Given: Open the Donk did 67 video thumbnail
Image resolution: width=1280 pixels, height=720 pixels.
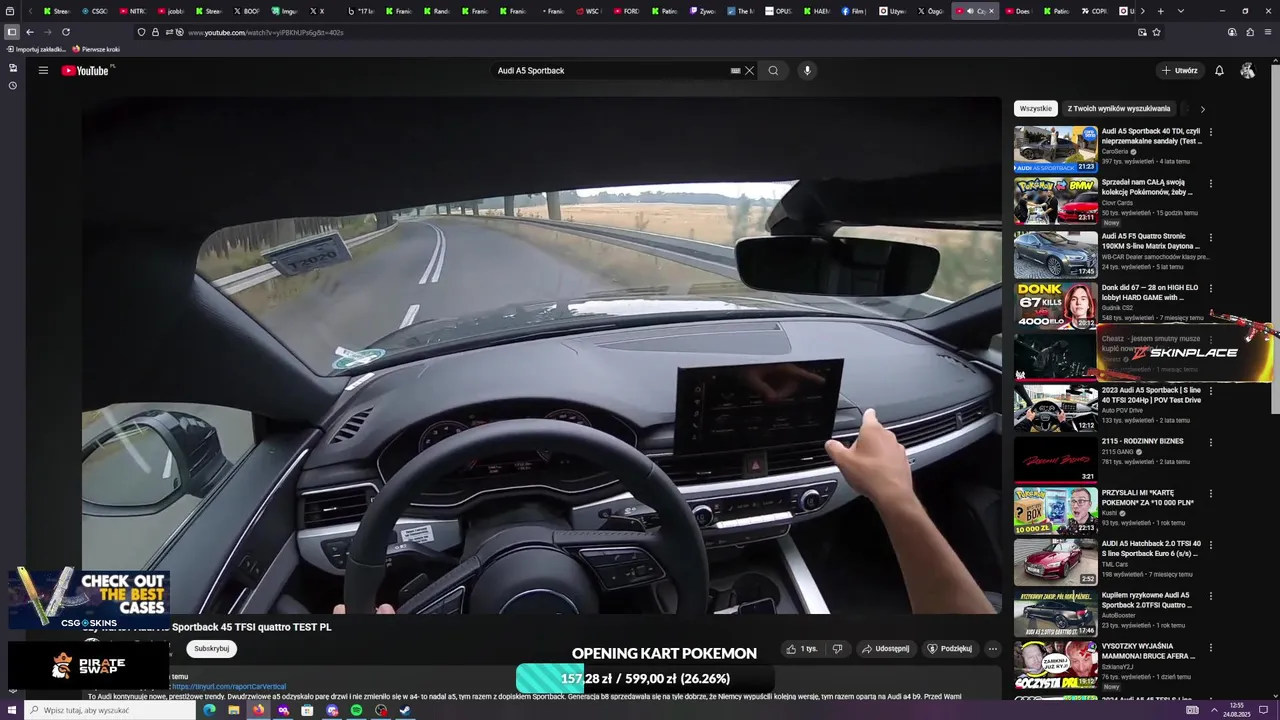Looking at the screenshot, I should (x=1055, y=305).
